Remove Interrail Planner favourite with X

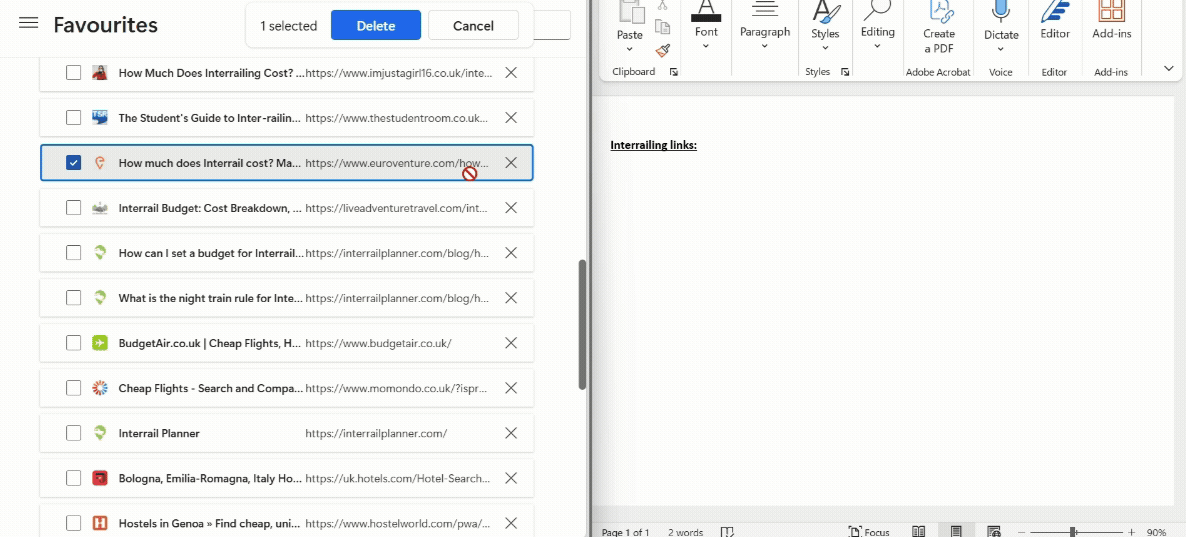pos(511,433)
